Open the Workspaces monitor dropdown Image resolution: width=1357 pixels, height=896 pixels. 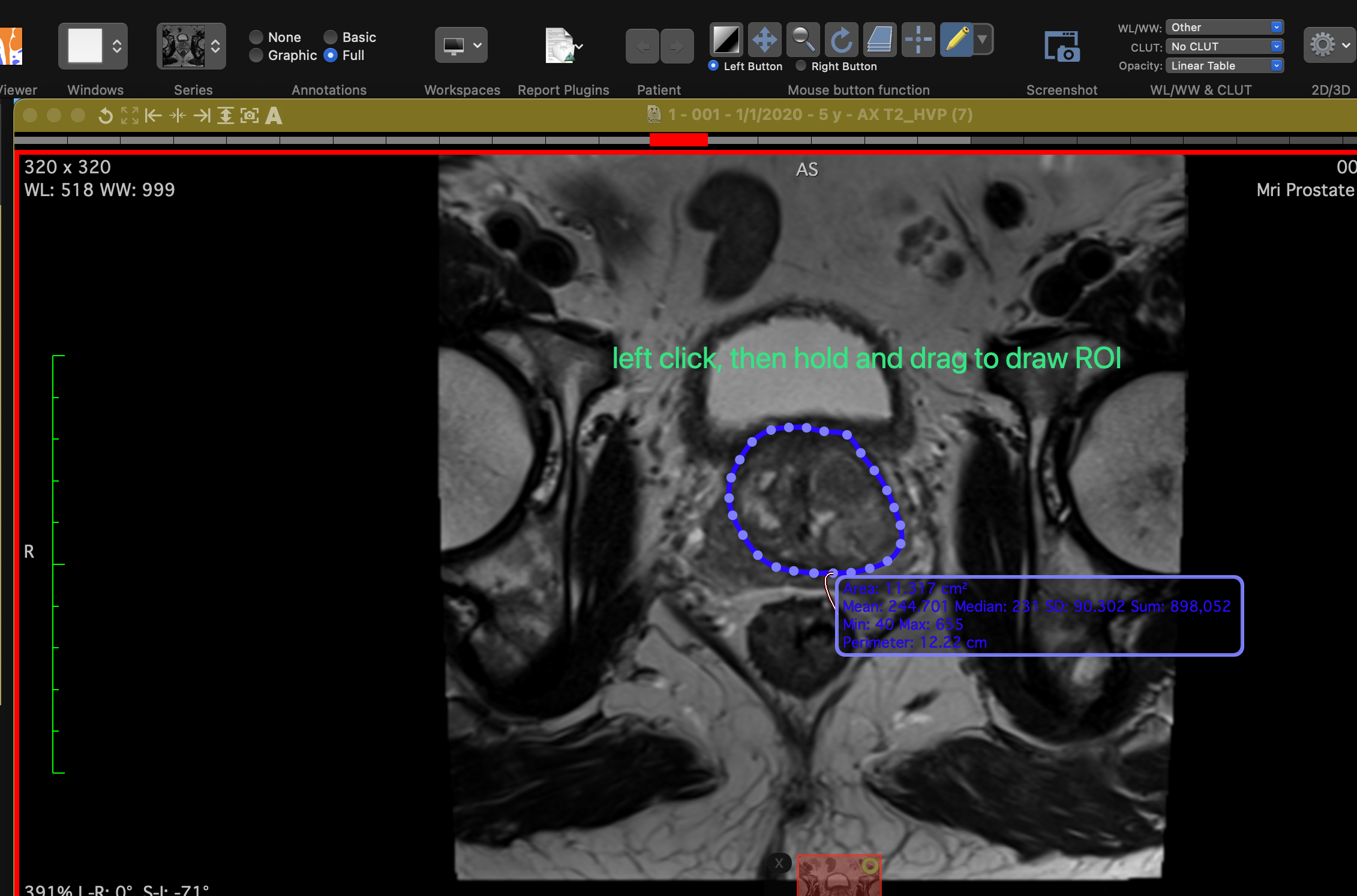[x=461, y=45]
